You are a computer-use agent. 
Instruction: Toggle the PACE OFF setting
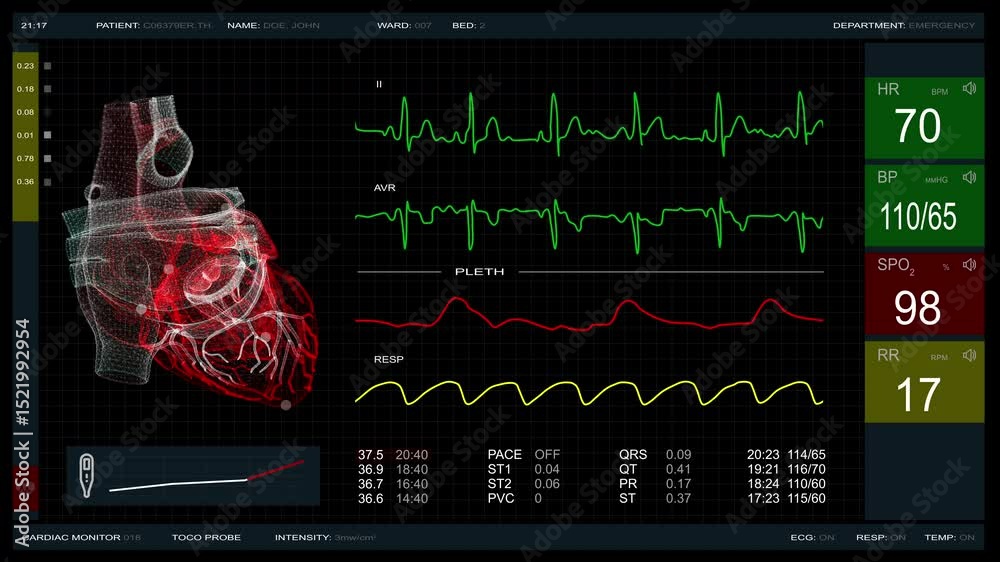pyautogui.click(x=524, y=455)
